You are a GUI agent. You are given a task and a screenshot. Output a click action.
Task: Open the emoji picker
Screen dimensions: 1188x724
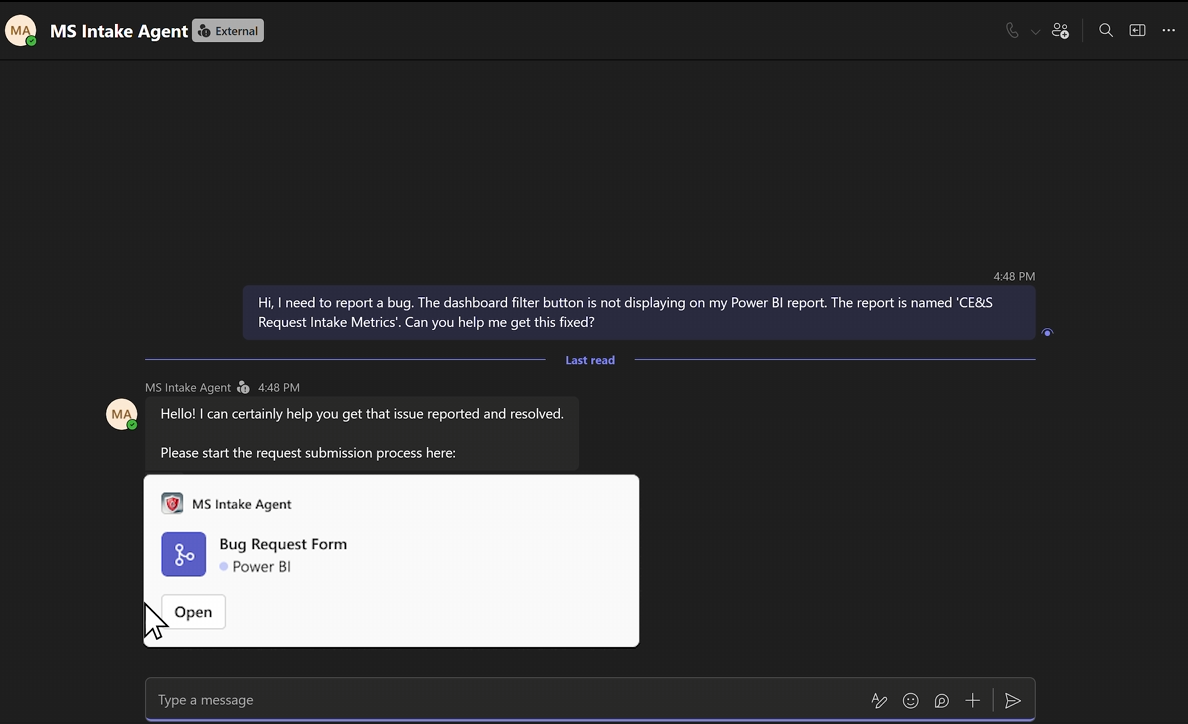pyautogui.click(x=911, y=701)
